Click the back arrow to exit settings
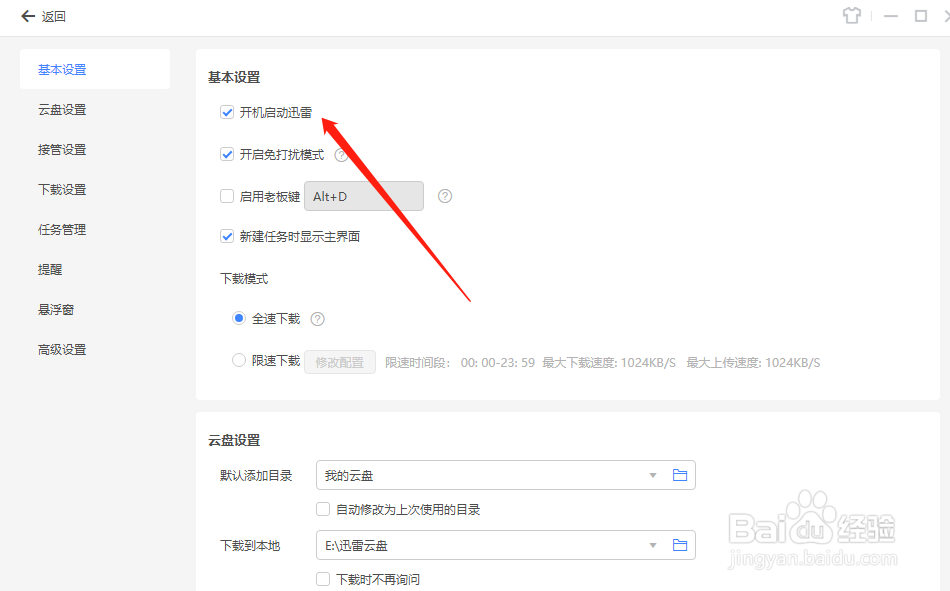Image resolution: width=950 pixels, height=591 pixels. tap(28, 17)
